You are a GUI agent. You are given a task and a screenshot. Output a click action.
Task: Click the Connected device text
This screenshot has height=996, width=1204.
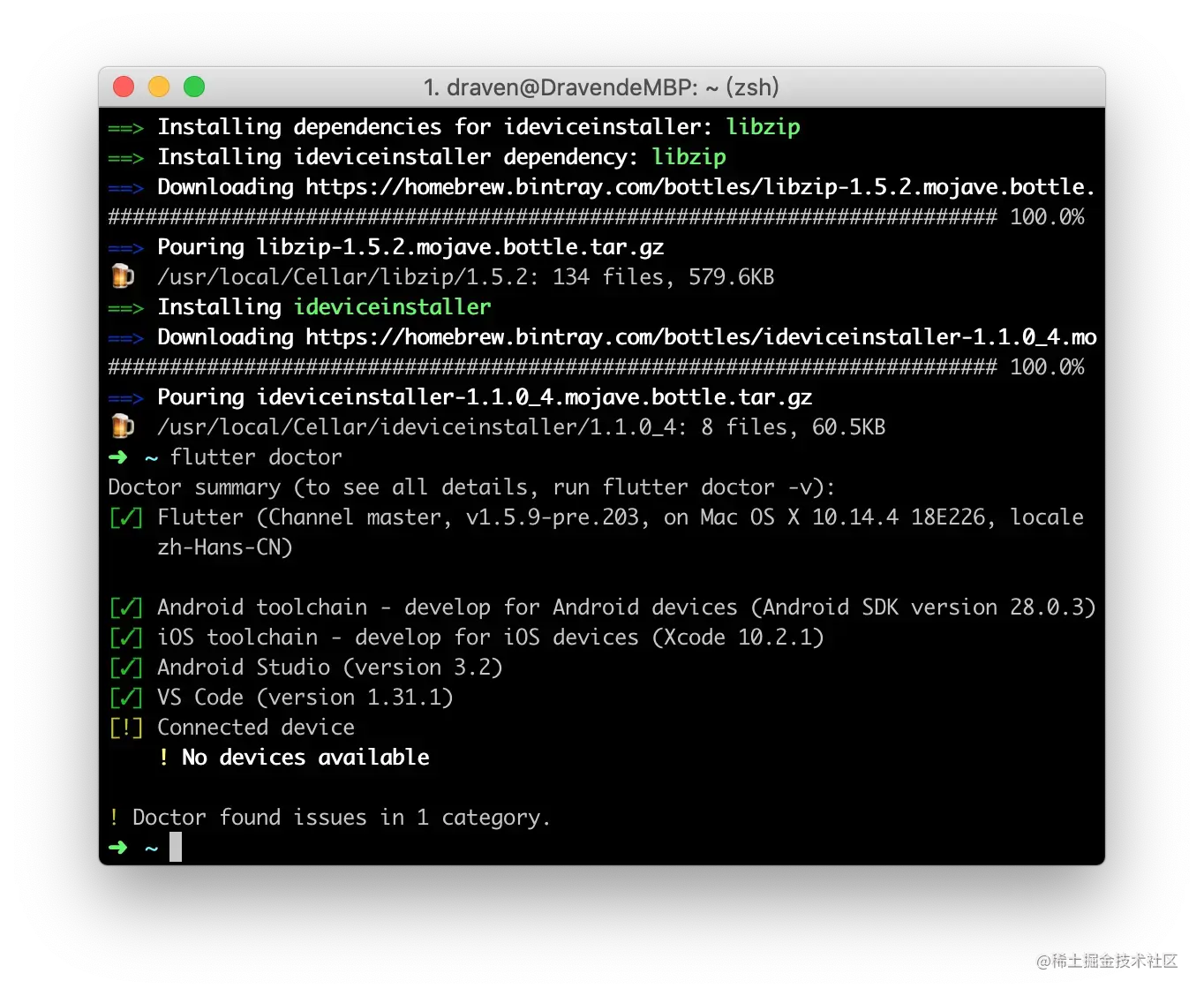[256, 728]
